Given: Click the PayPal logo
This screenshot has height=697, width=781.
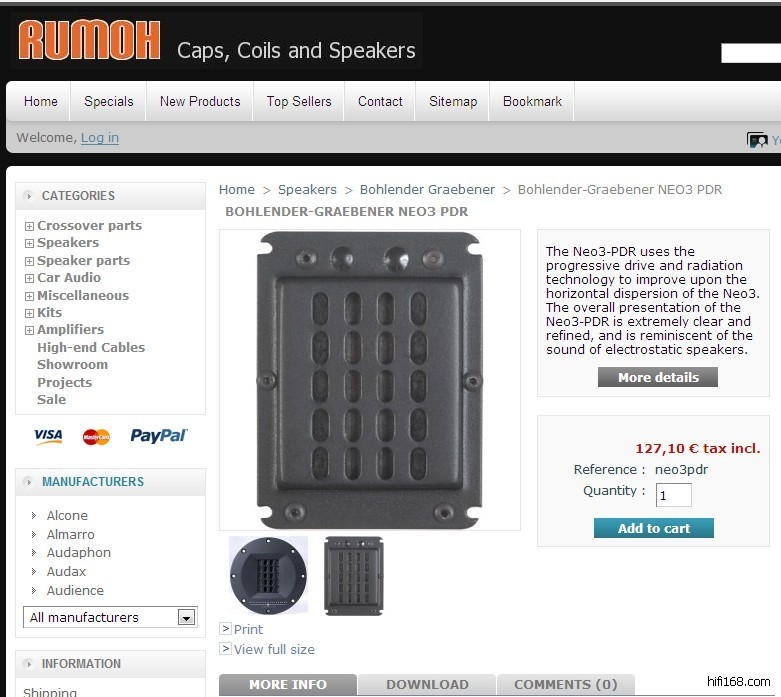Looking at the screenshot, I should point(158,435).
